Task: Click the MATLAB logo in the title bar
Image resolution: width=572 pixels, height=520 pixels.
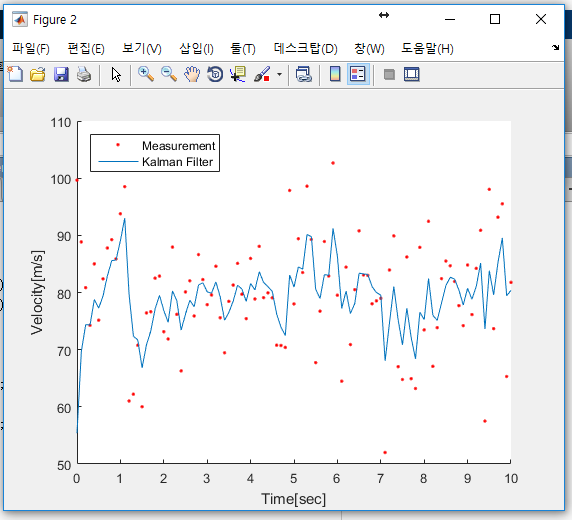Action: tap(20, 19)
